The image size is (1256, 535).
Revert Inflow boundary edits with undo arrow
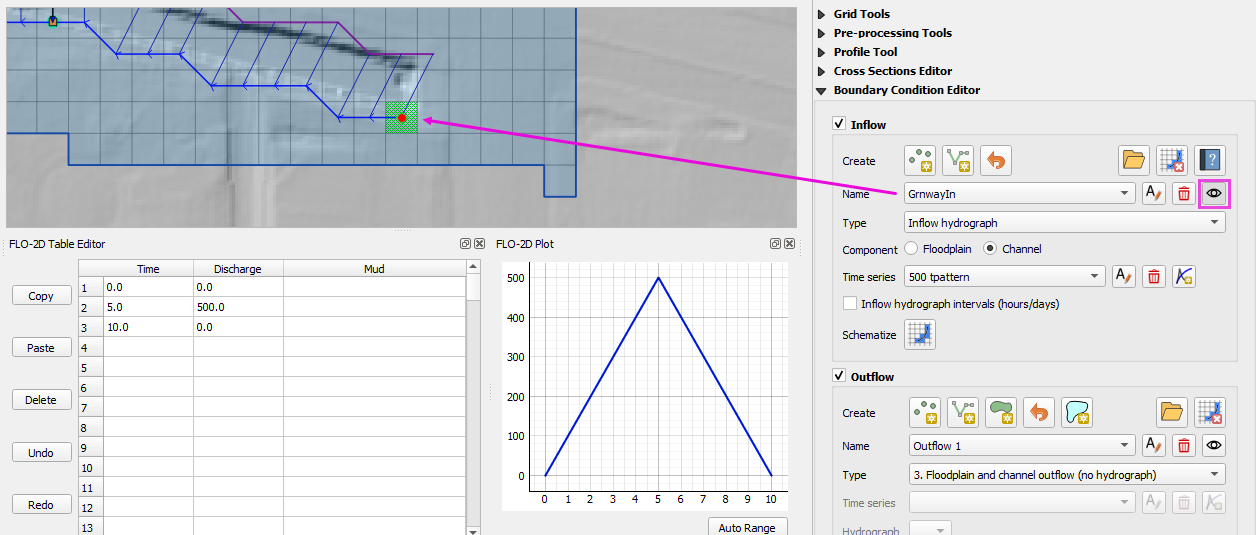(996, 160)
